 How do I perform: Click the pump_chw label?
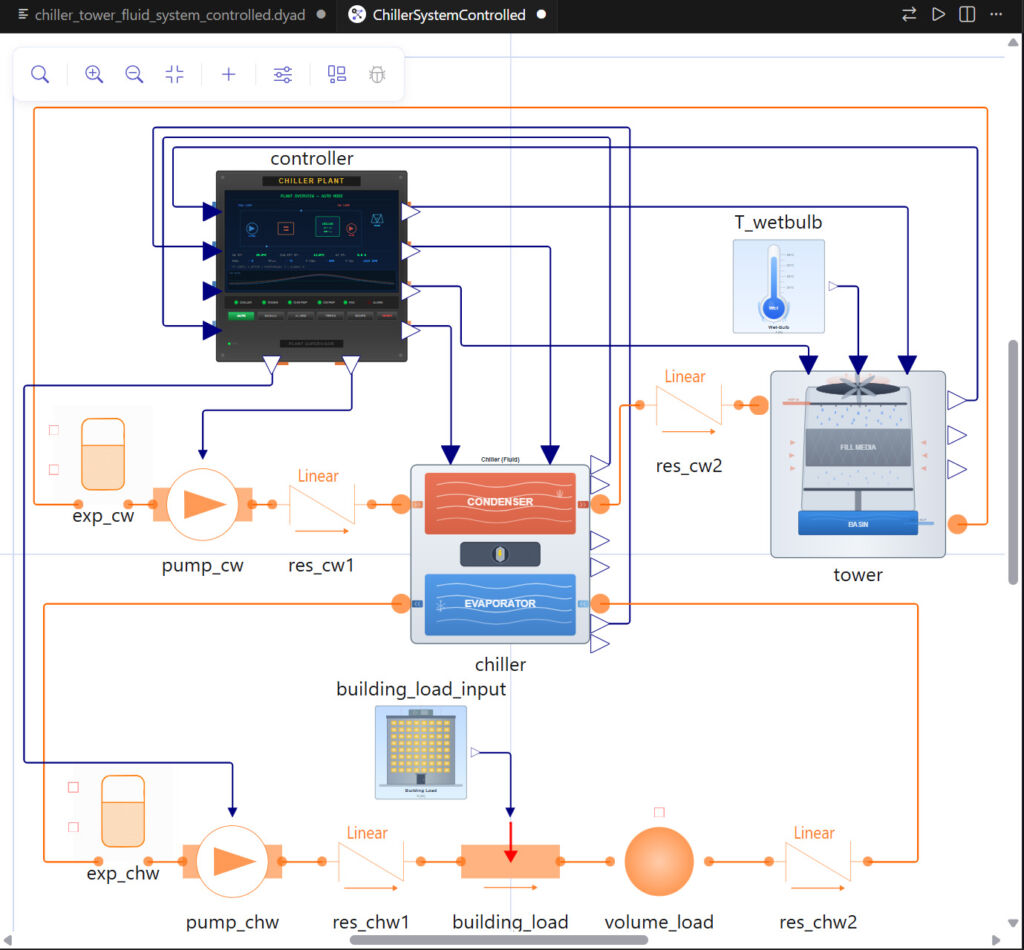click(232, 922)
